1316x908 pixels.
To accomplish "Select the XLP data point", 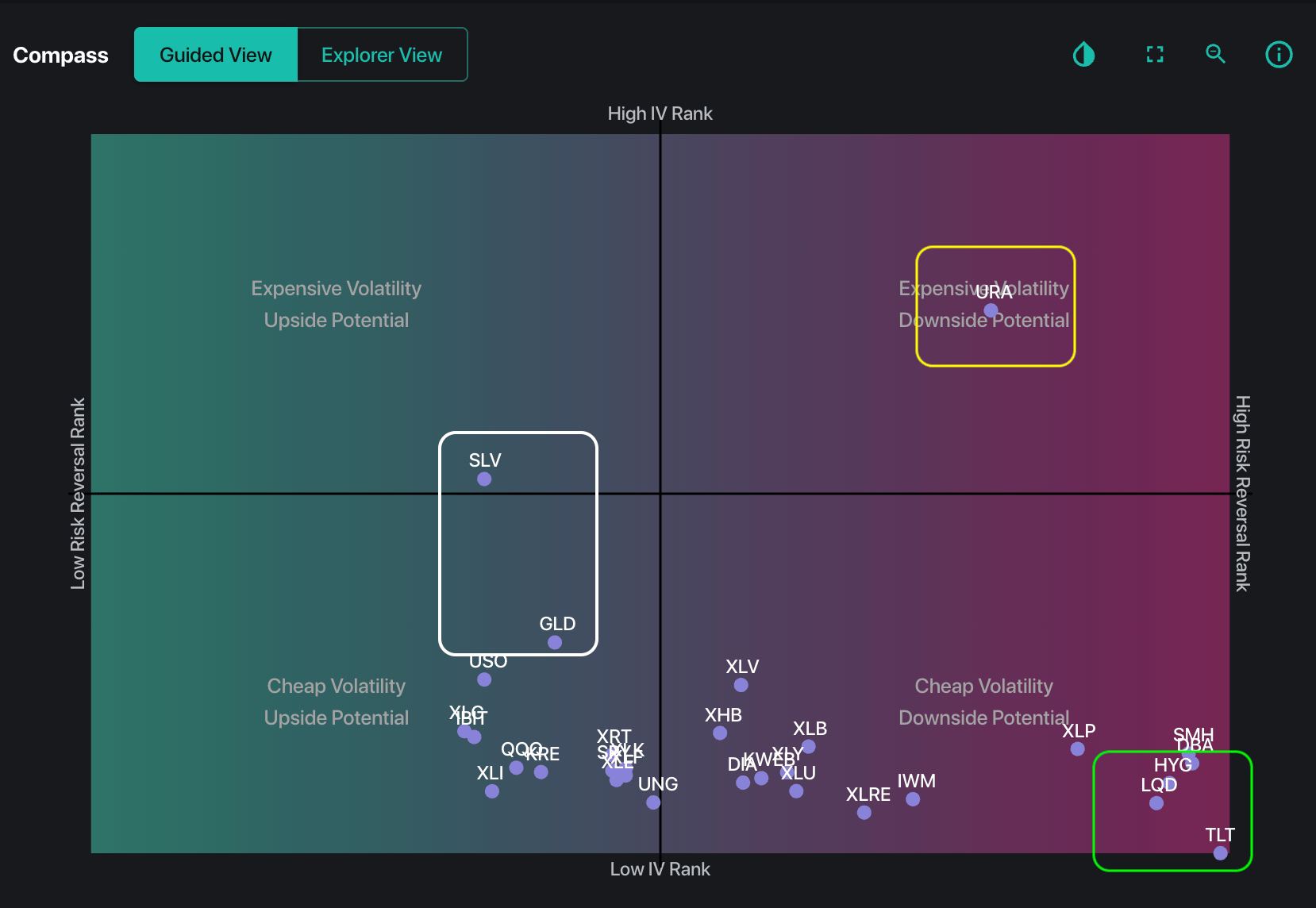I will (x=1077, y=749).
